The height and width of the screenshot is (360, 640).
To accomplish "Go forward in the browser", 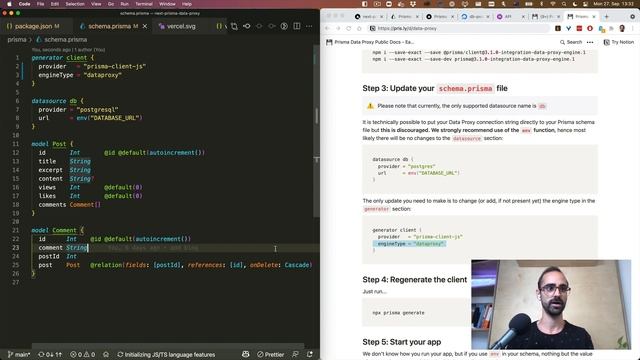I will point(338,29).
